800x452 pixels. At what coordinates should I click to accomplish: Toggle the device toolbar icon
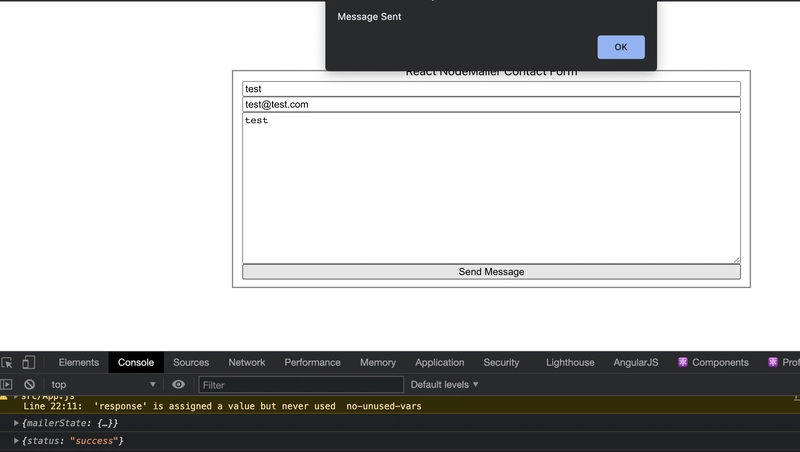point(29,362)
